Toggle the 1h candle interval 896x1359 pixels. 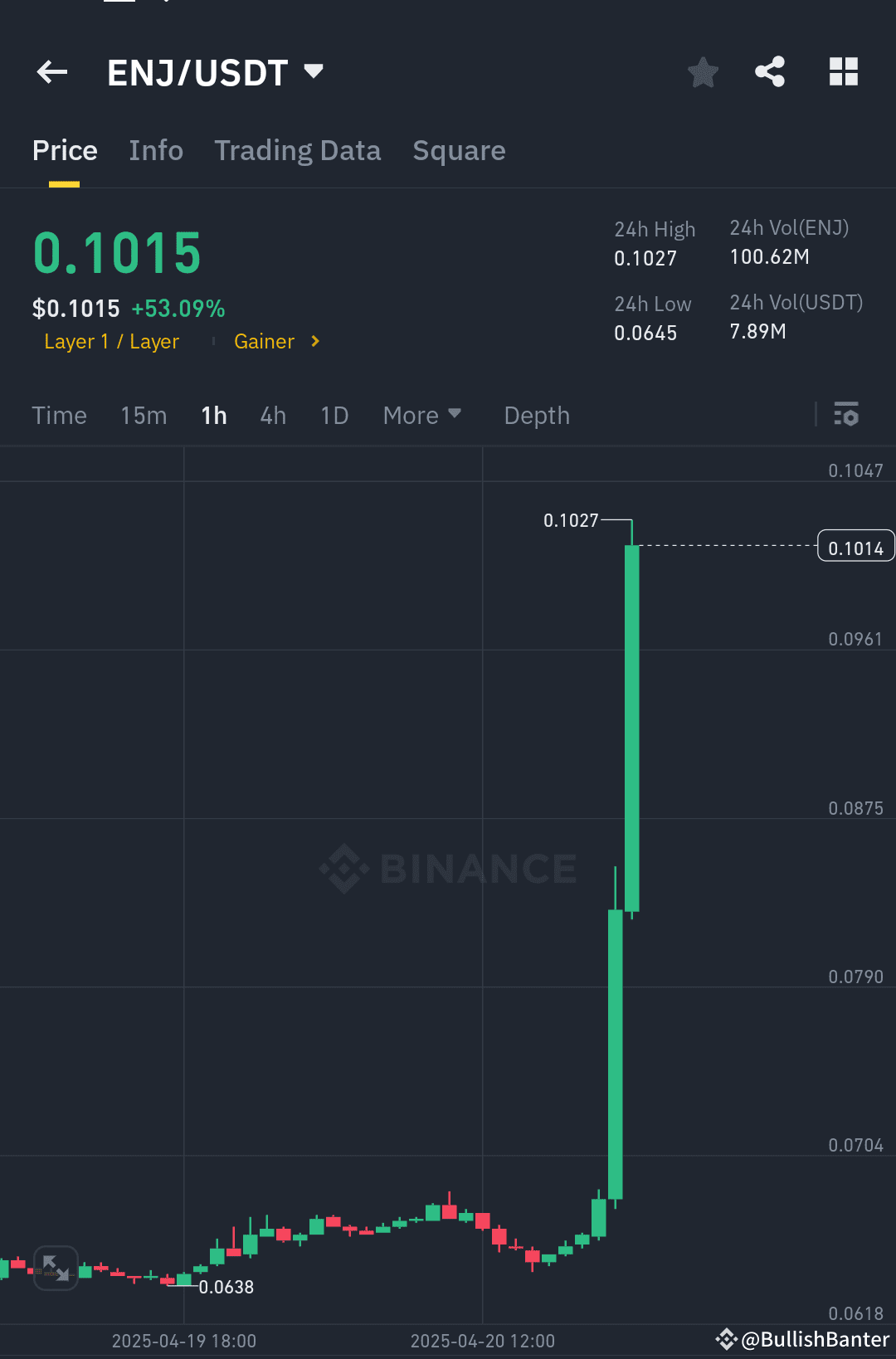coord(213,415)
